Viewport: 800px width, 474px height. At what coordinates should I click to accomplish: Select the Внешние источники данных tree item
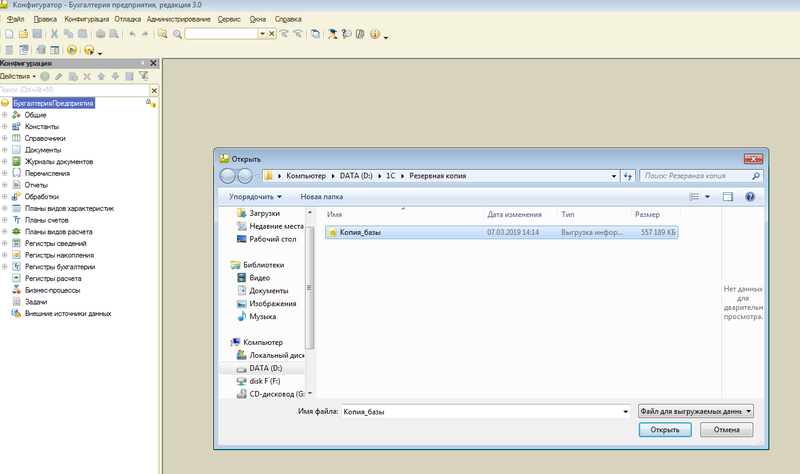(61, 313)
